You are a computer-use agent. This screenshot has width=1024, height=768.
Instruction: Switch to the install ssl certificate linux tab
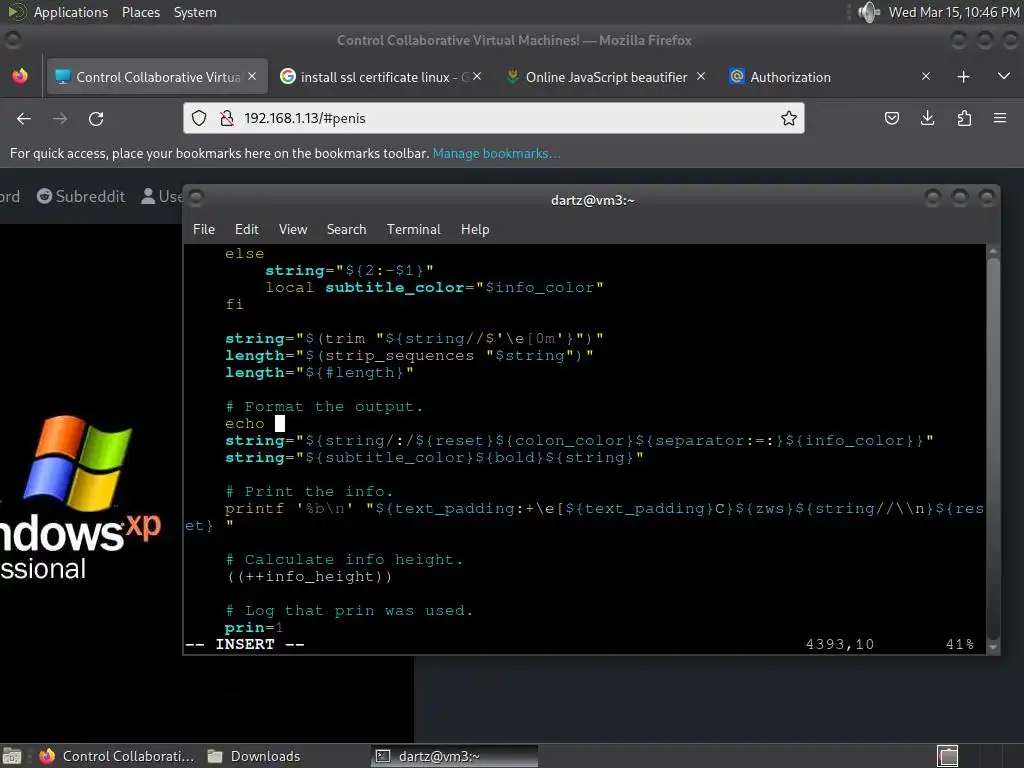click(x=382, y=77)
